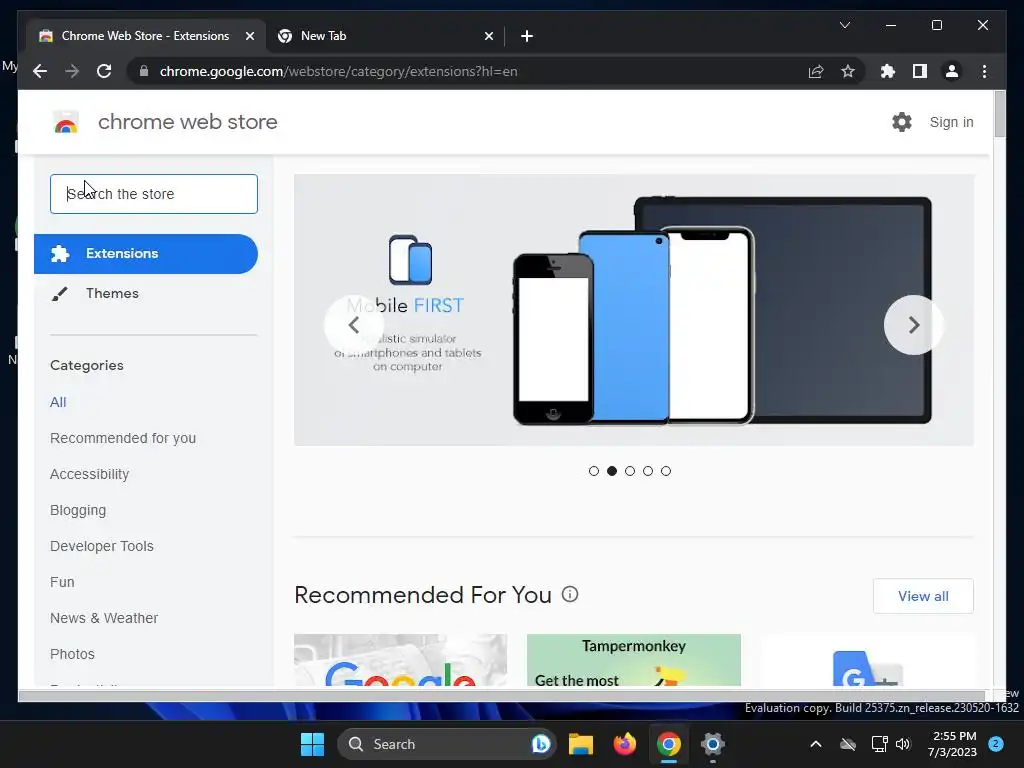Open the tab search dropdown arrow

pyautogui.click(x=844, y=25)
